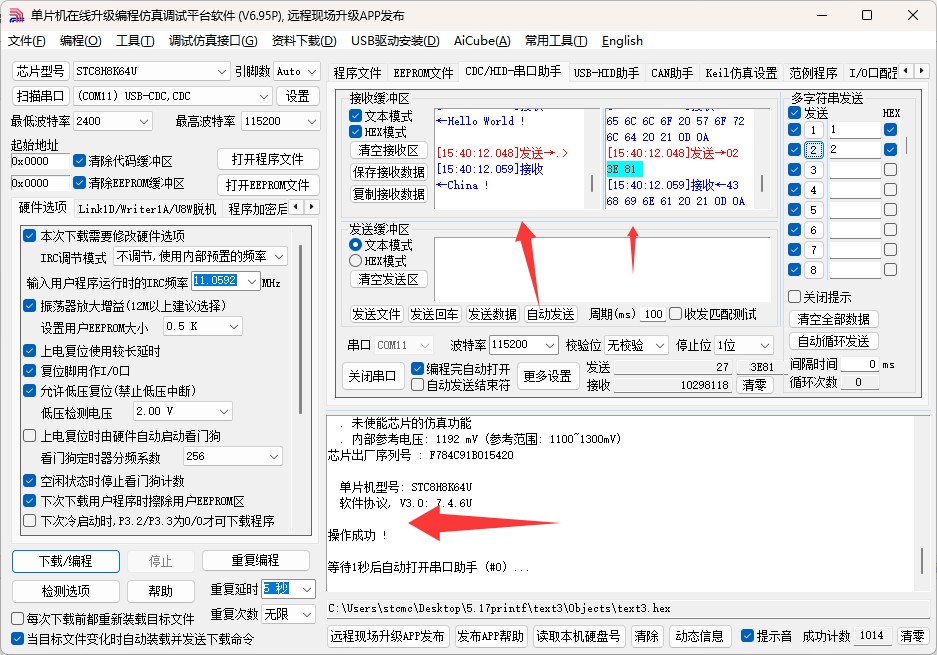Screen dimensions: 937x655
Task: Open the 工具(T) menu
Action: 135,41
